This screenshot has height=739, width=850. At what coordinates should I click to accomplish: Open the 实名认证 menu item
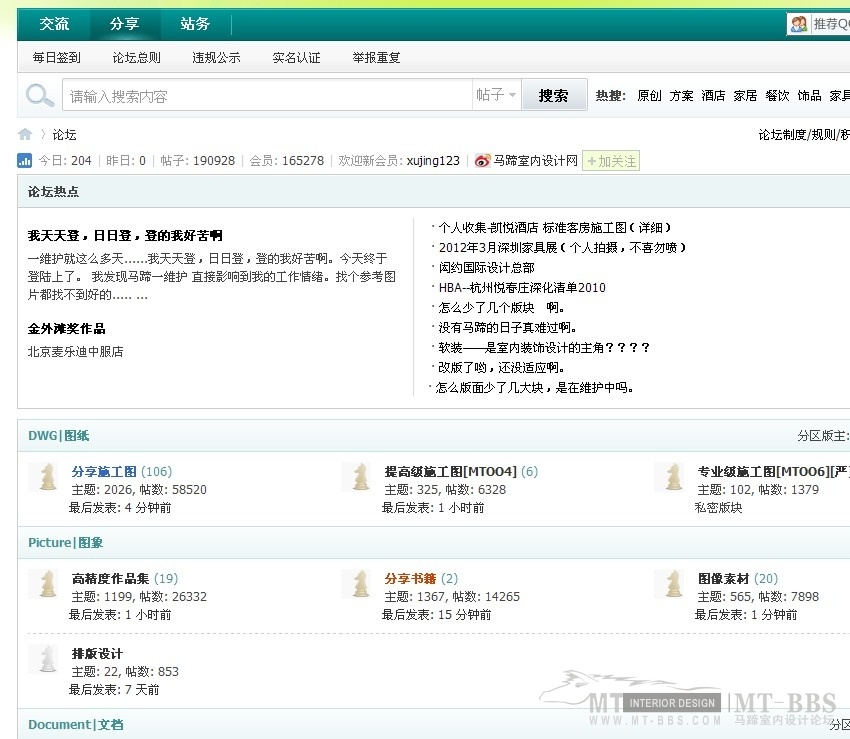[x=296, y=57]
